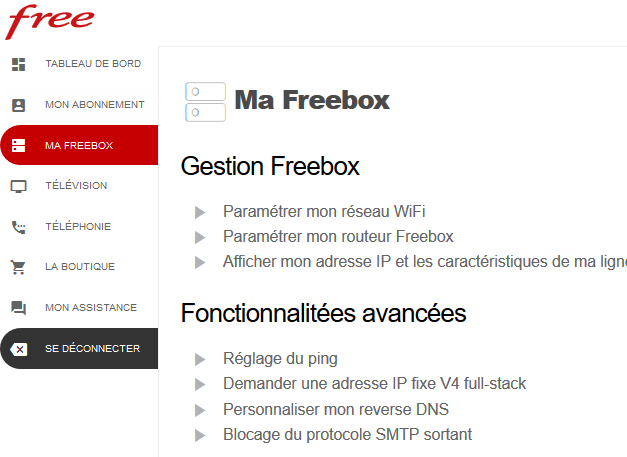Open Paramétrer mon routeur Freebox link
Screen dimensions: 627x457
tap(338, 237)
